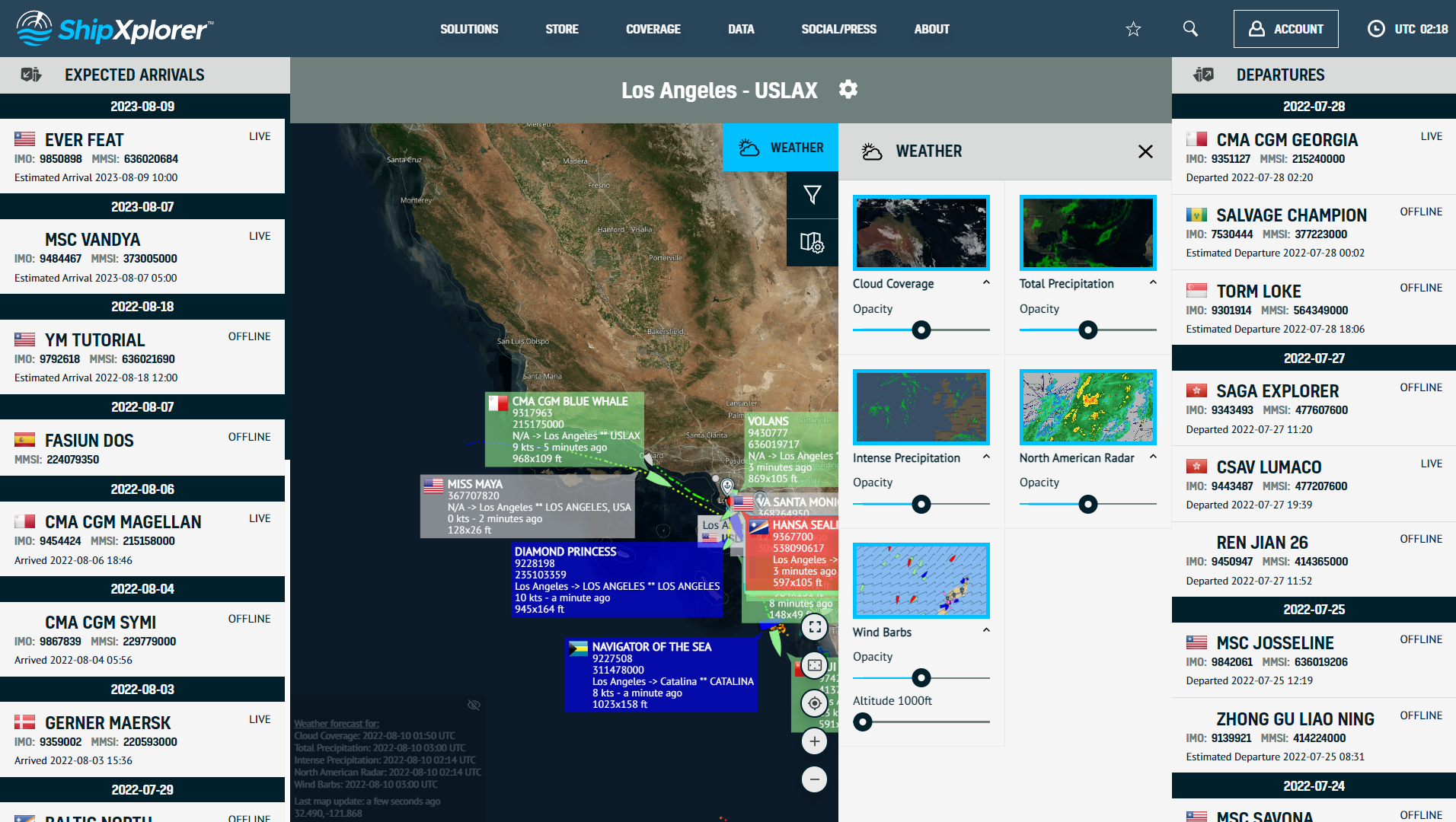Toggle fullscreen map view
The height and width of the screenshot is (822, 1456).
coord(814,627)
